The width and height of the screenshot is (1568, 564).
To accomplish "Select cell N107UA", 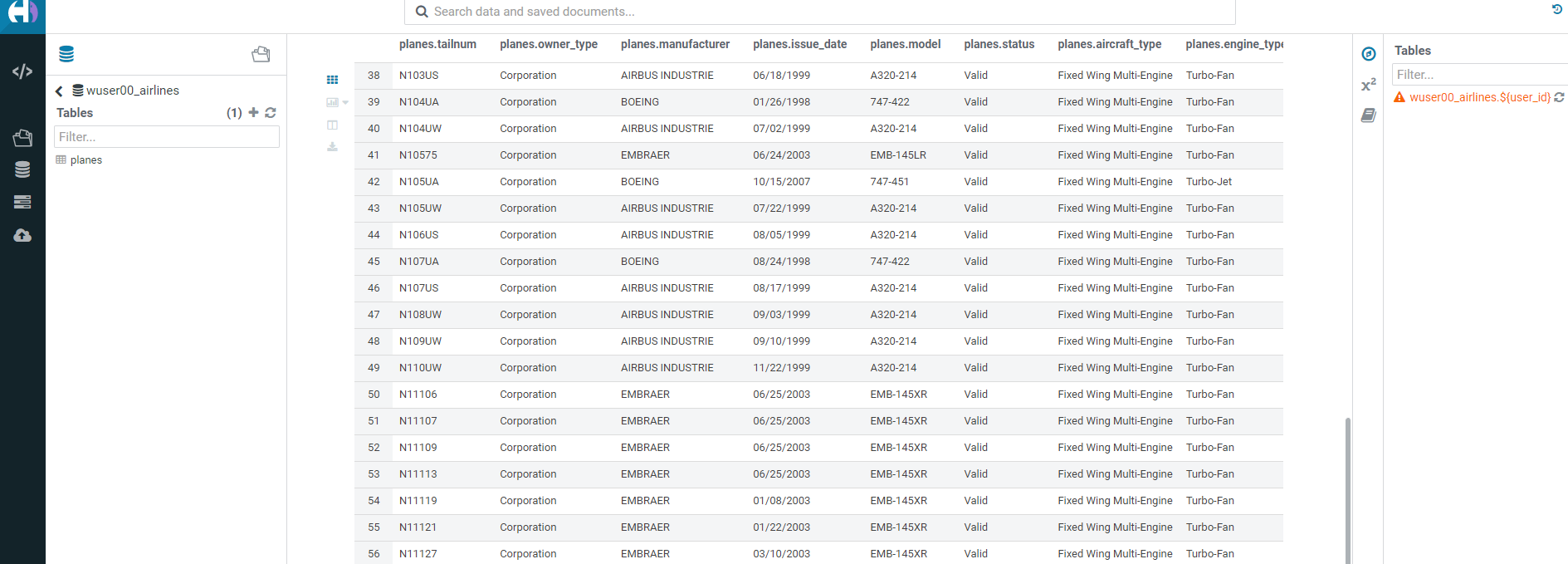I will (419, 262).
